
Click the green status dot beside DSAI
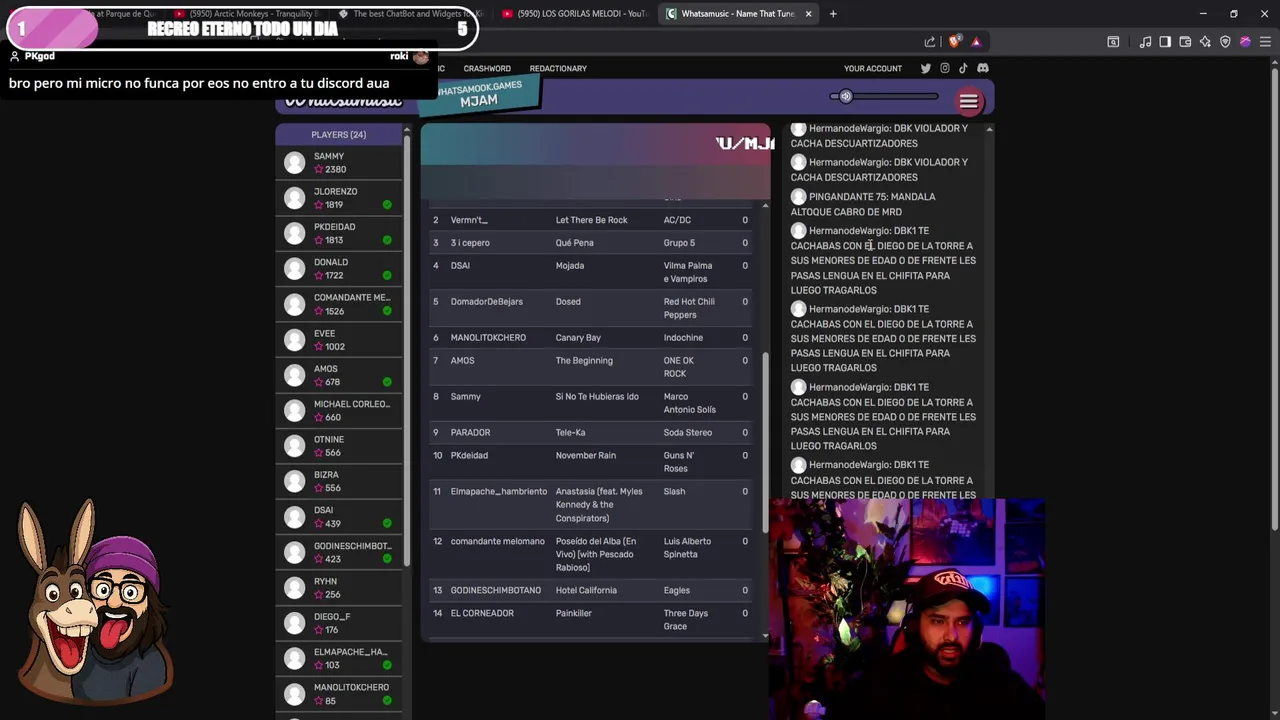(x=387, y=523)
